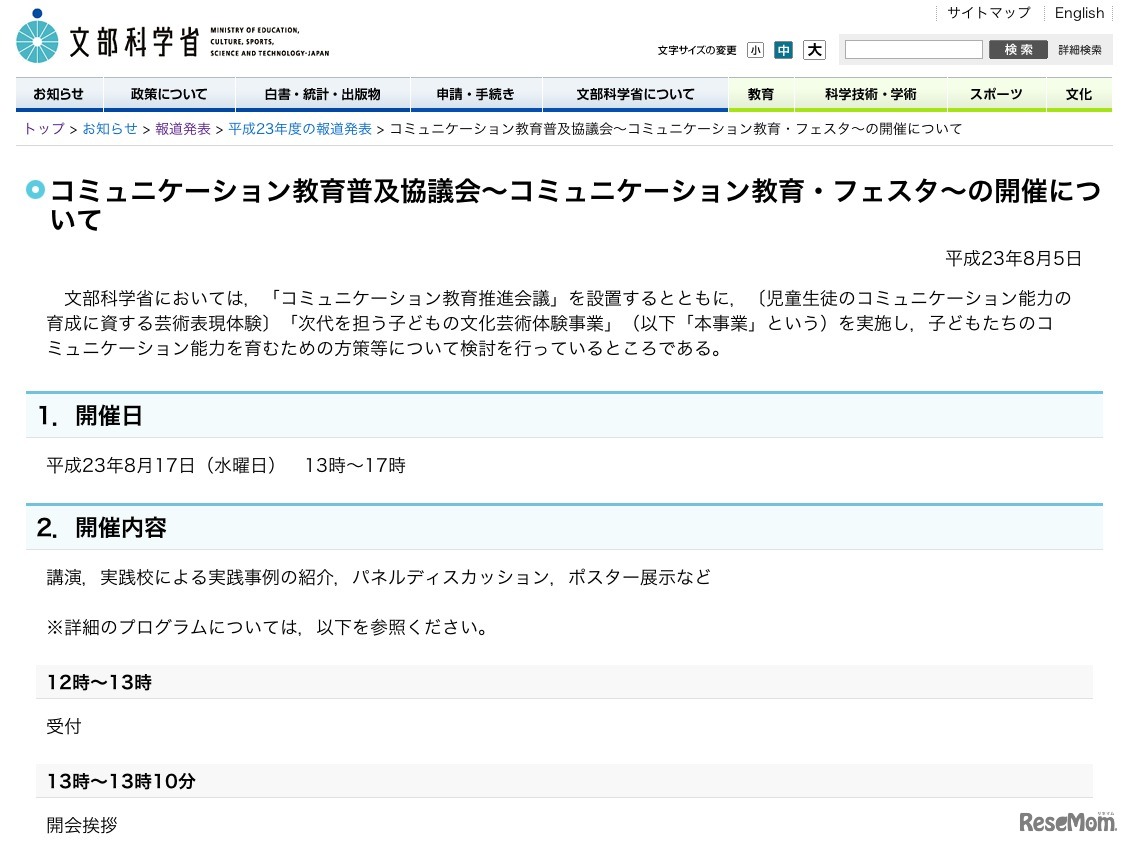This screenshot has height=845, width=1130.
Task: Open the 科学技術・学術 section
Action: pyautogui.click(x=869, y=93)
